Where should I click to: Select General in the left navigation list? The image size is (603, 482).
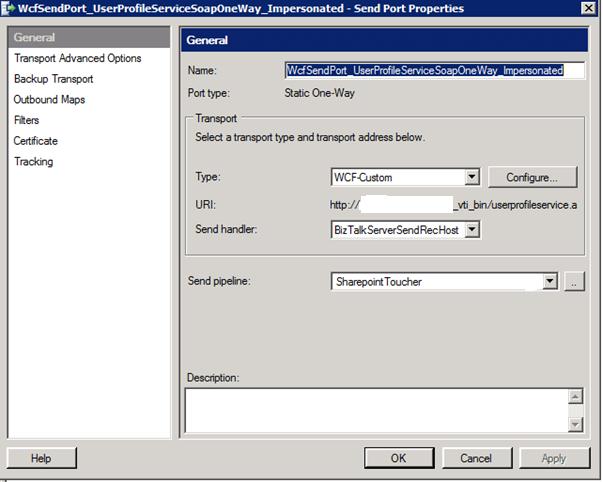[x=89, y=37]
